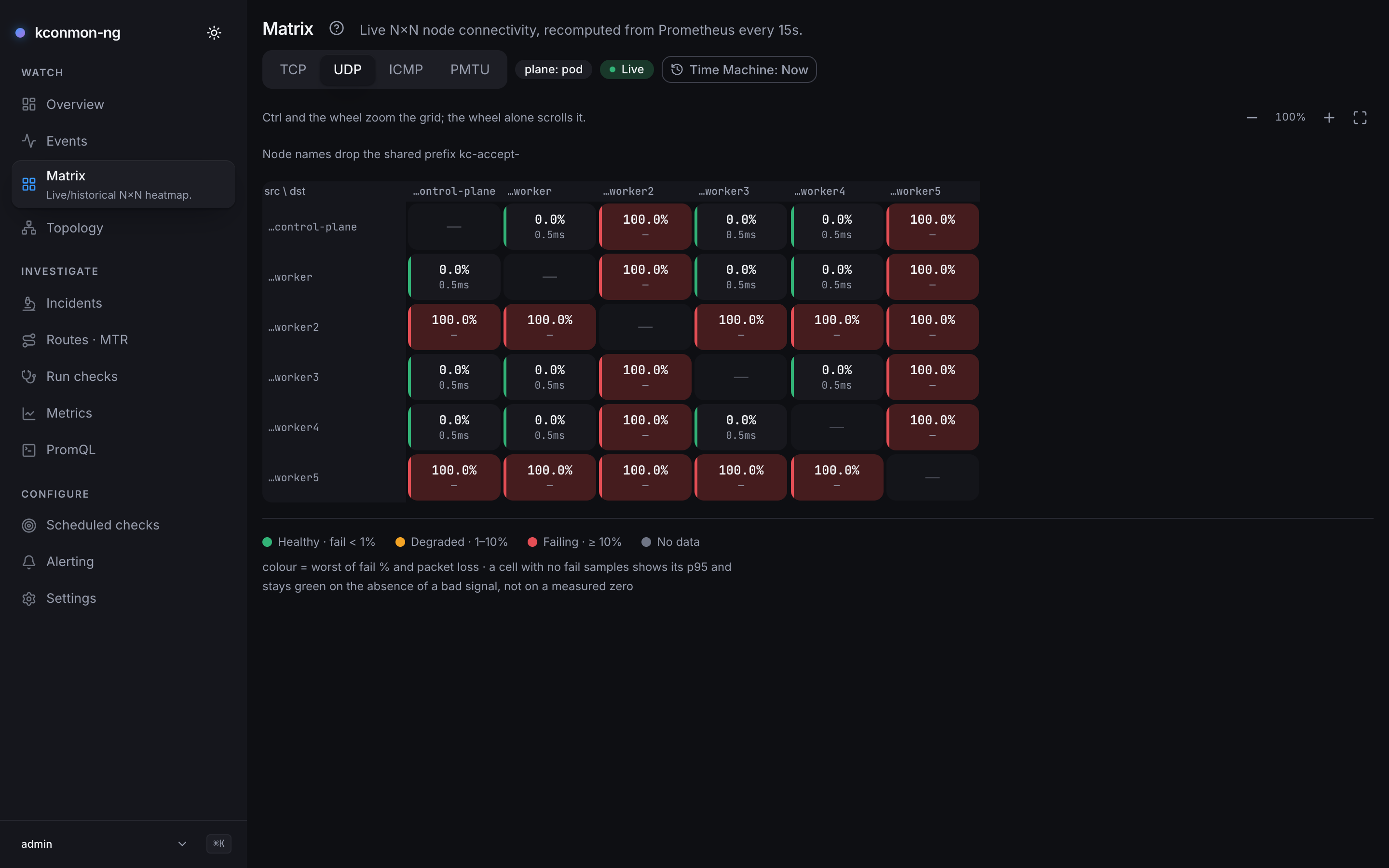Select the UDP tab
The width and height of the screenshot is (1389, 868).
pyautogui.click(x=347, y=69)
